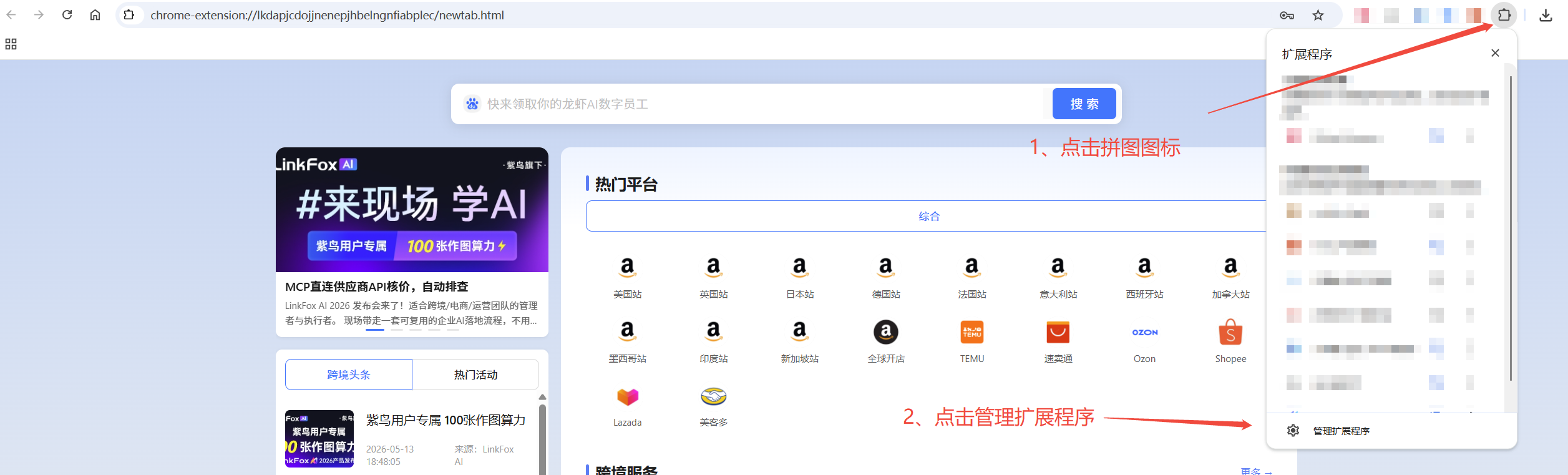Click the address bar URL

tap(327, 15)
